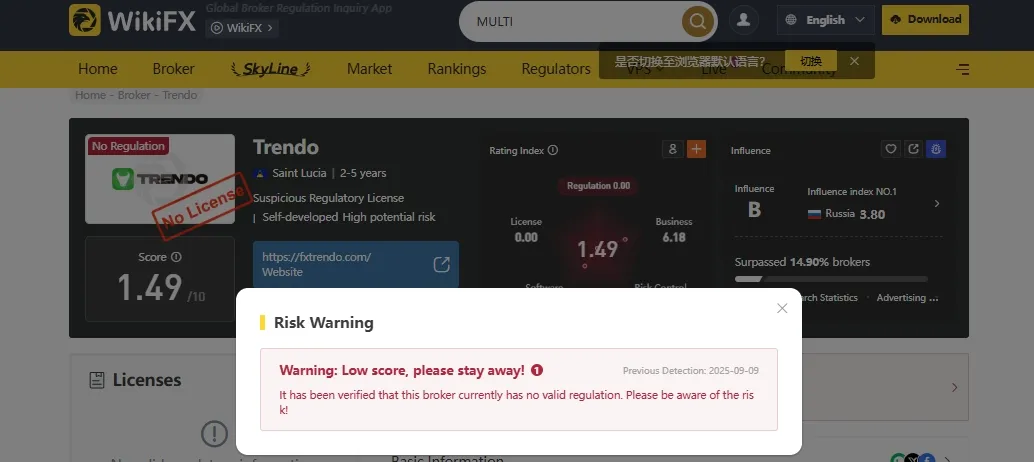Click the search magnifier button

698,22
